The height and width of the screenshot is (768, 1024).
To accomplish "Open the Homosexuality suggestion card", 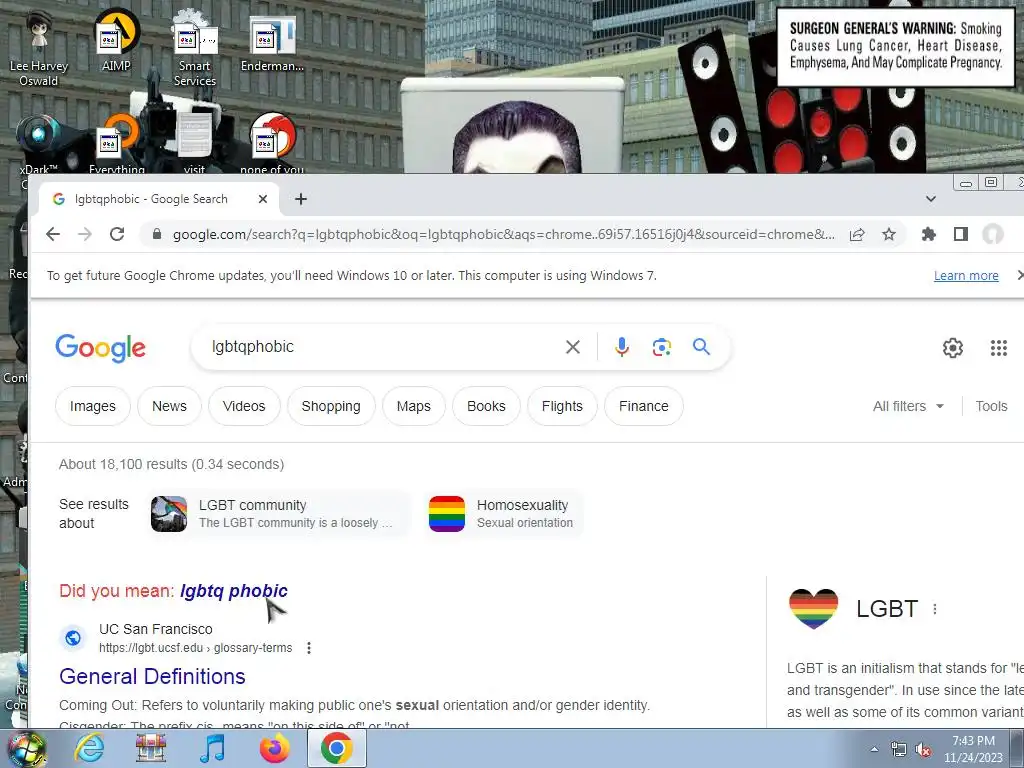I will point(504,514).
